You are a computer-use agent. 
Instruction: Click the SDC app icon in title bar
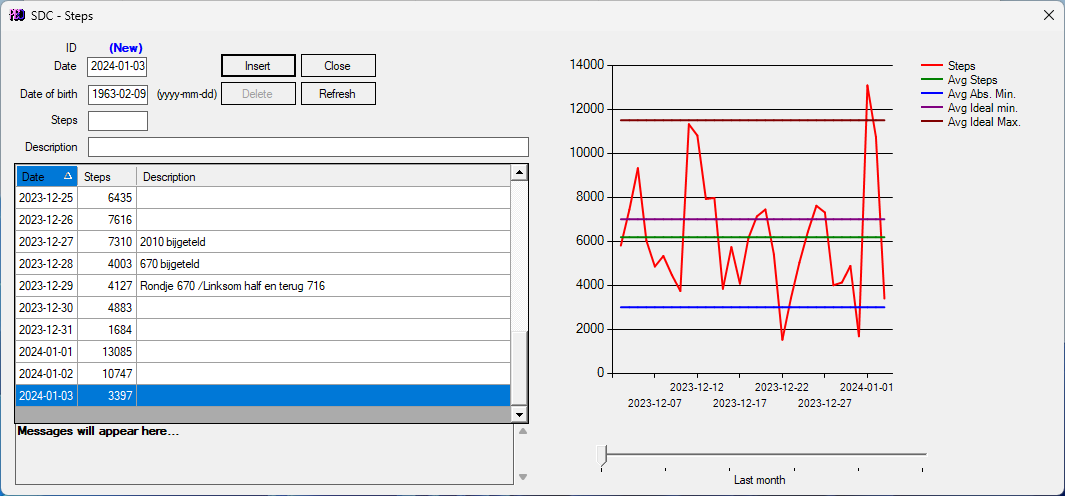point(16,15)
